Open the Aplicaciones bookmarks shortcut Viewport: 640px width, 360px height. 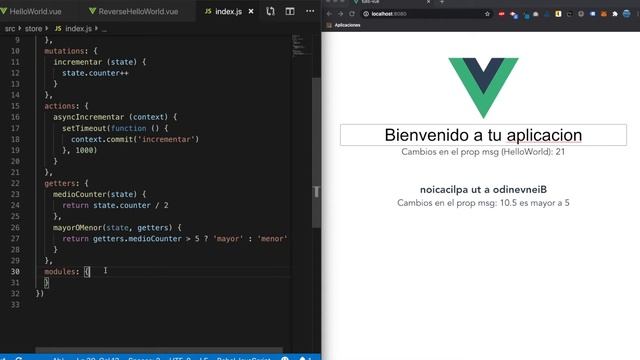(344, 25)
